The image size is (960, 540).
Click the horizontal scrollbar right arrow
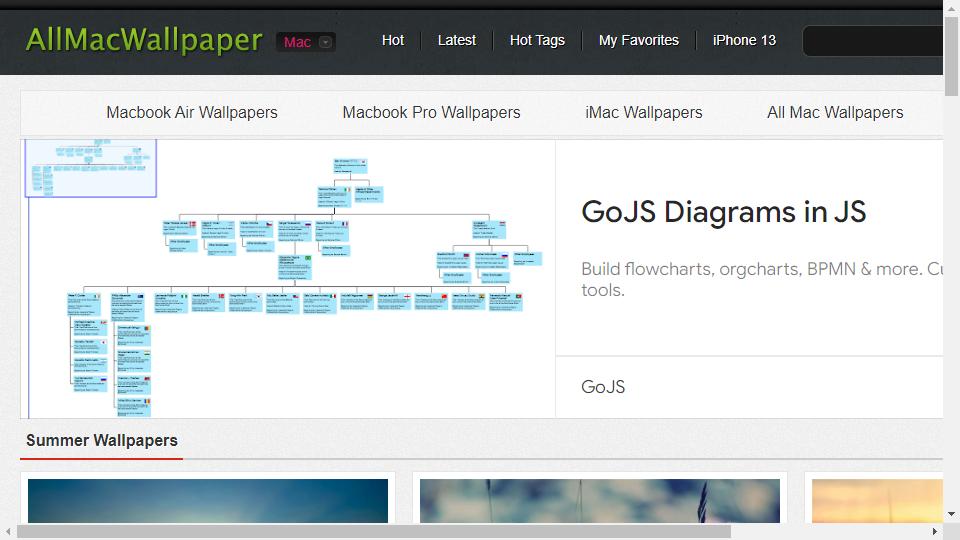click(x=935, y=531)
